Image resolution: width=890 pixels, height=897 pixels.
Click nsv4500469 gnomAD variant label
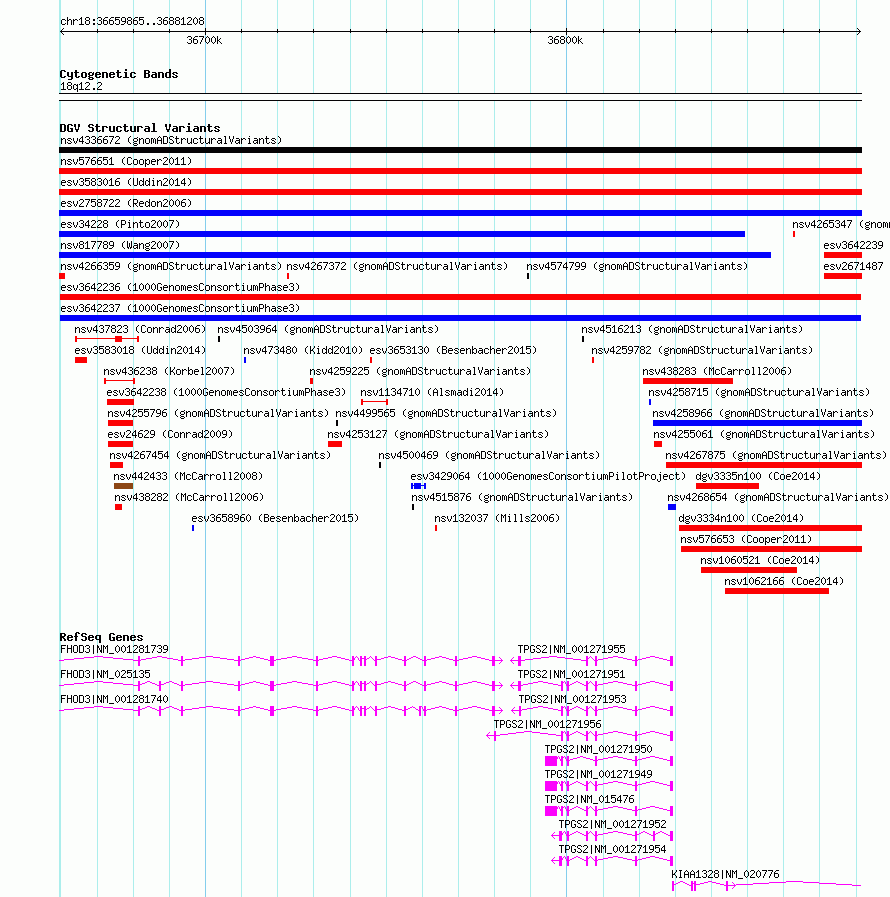[x=489, y=455]
